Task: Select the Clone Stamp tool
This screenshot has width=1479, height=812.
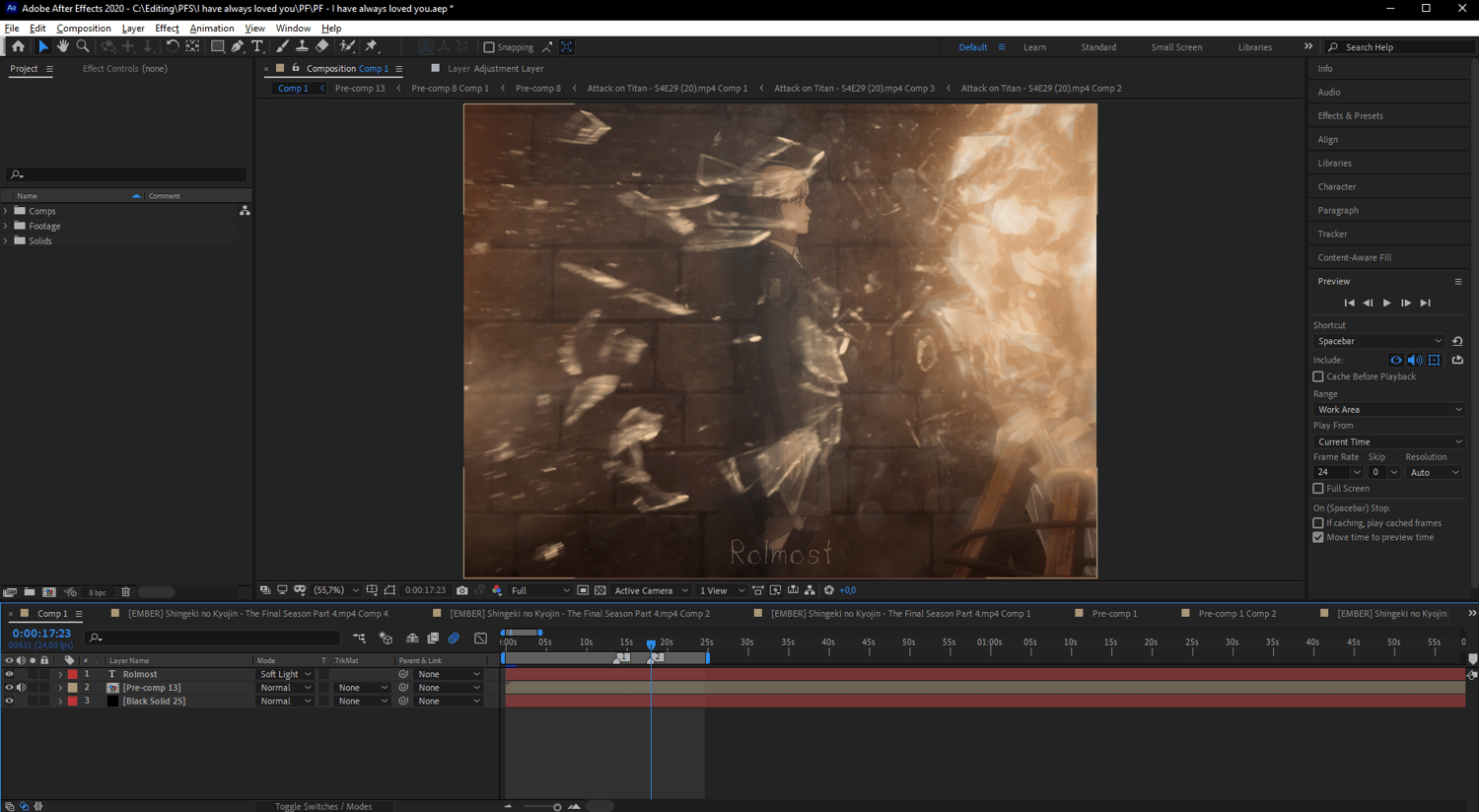Action: tap(302, 46)
